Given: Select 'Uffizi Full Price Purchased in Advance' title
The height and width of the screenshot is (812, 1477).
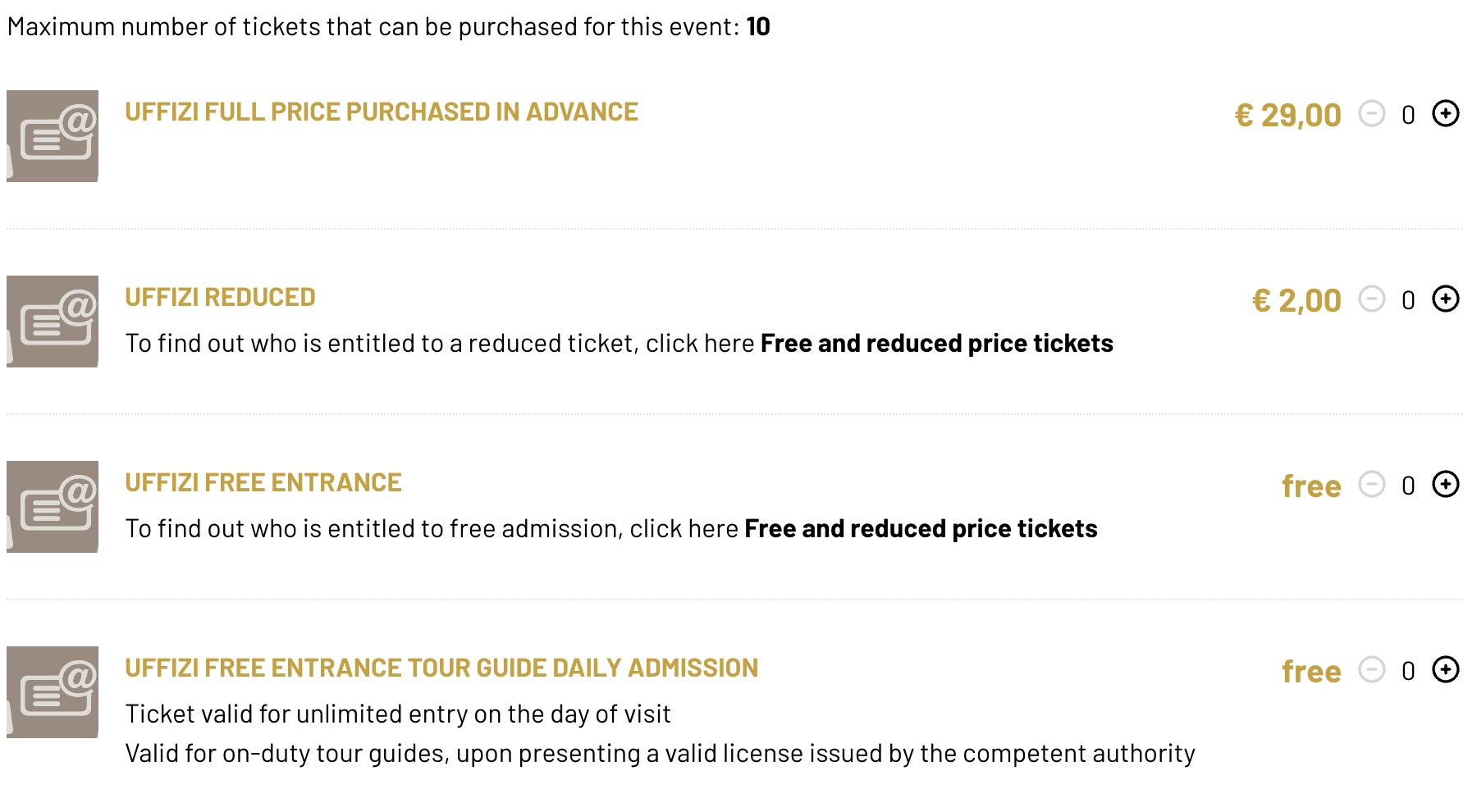Looking at the screenshot, I should pyautogui.click(x=381, y=112).
